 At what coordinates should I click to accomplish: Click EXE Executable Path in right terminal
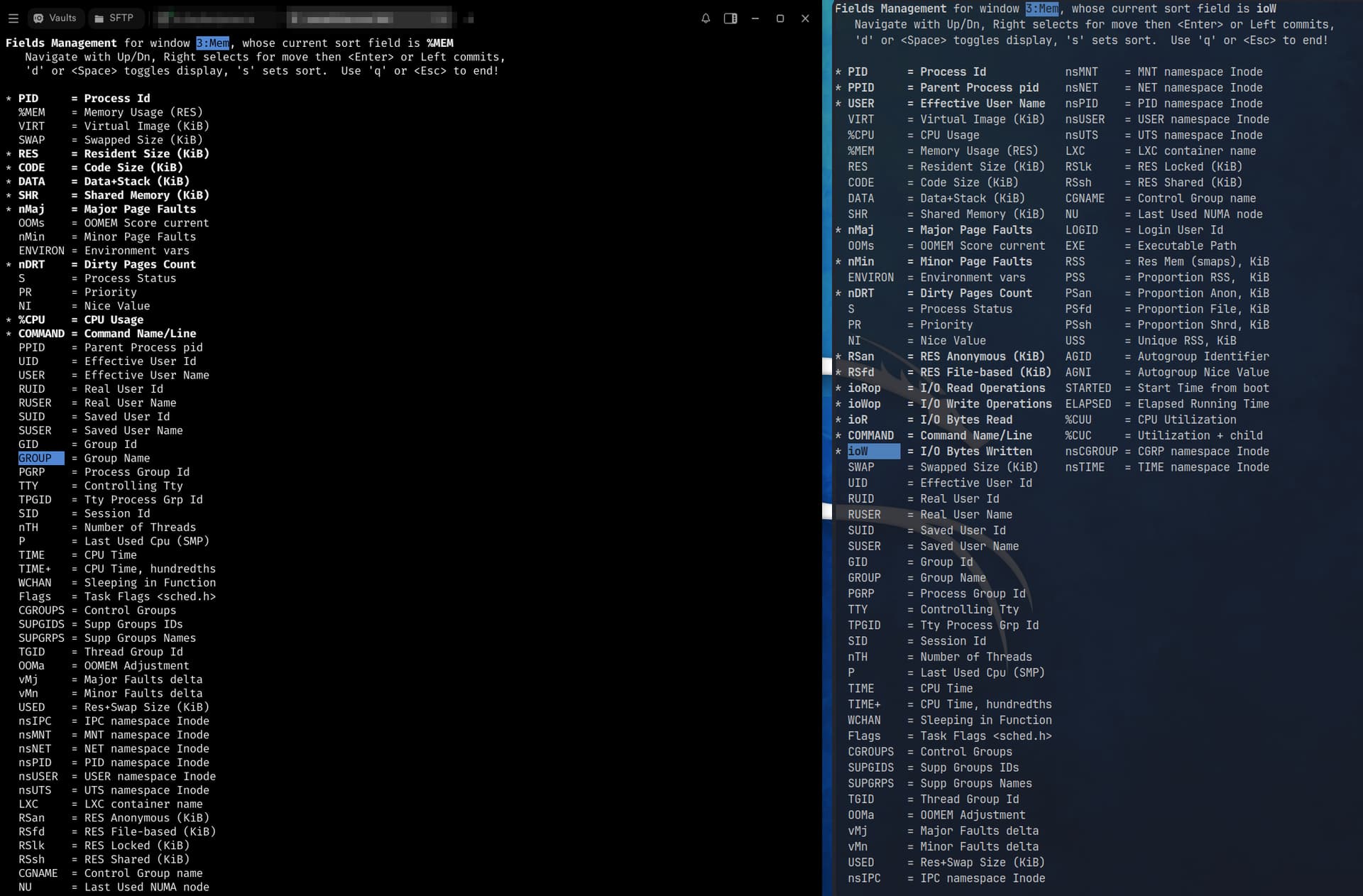(x=1151, y=246)
